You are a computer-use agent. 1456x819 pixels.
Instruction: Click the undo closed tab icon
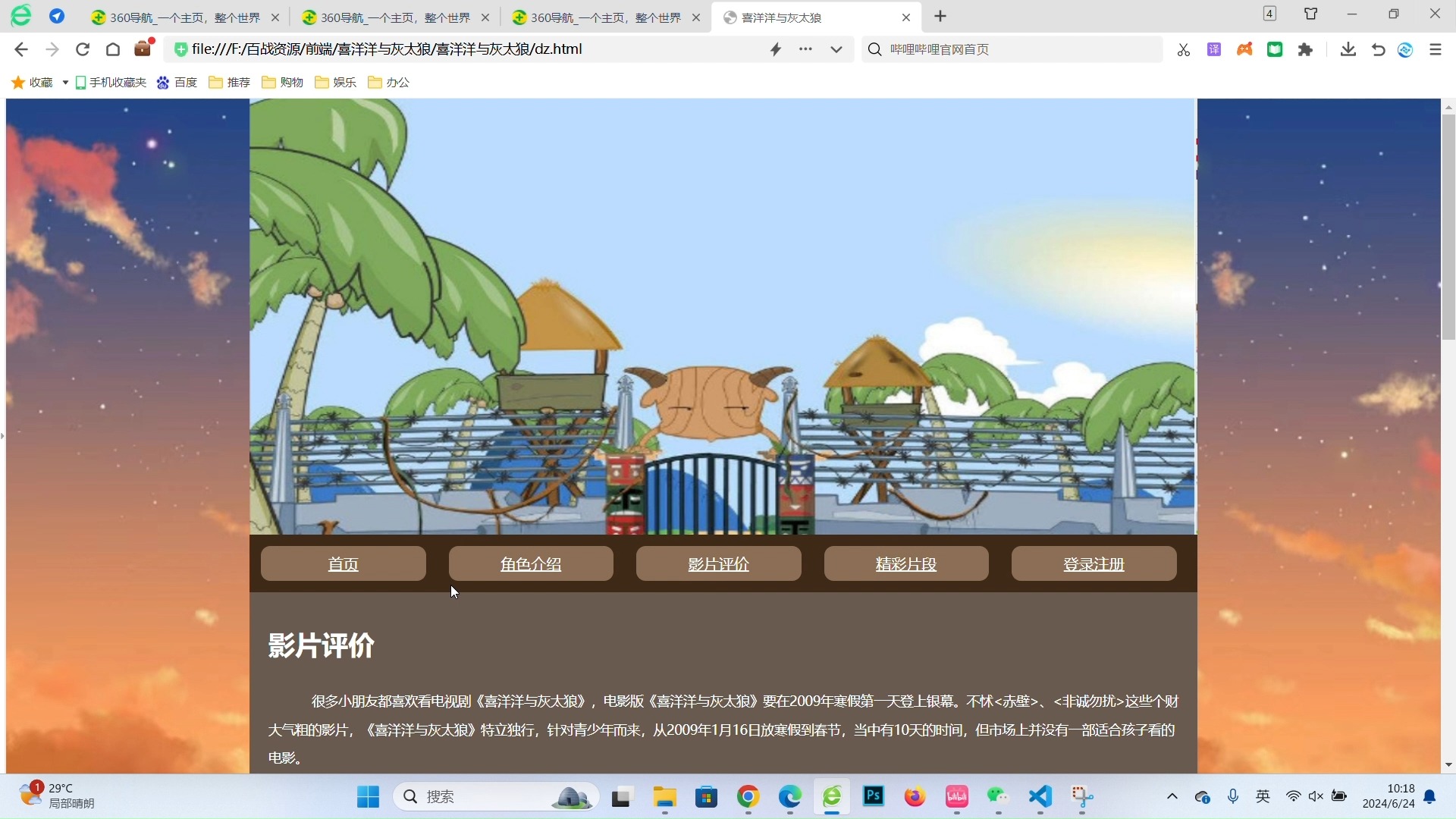pos(1379,49)
